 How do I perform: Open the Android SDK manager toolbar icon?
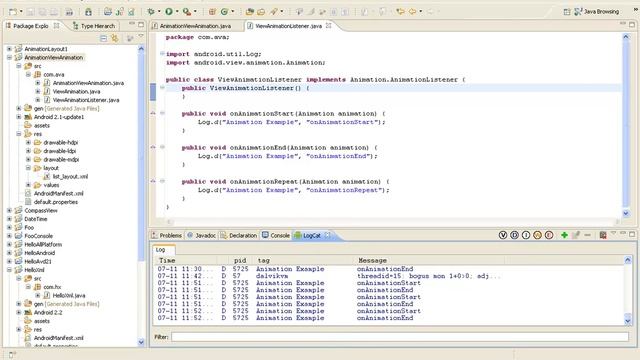click(89, 12)
